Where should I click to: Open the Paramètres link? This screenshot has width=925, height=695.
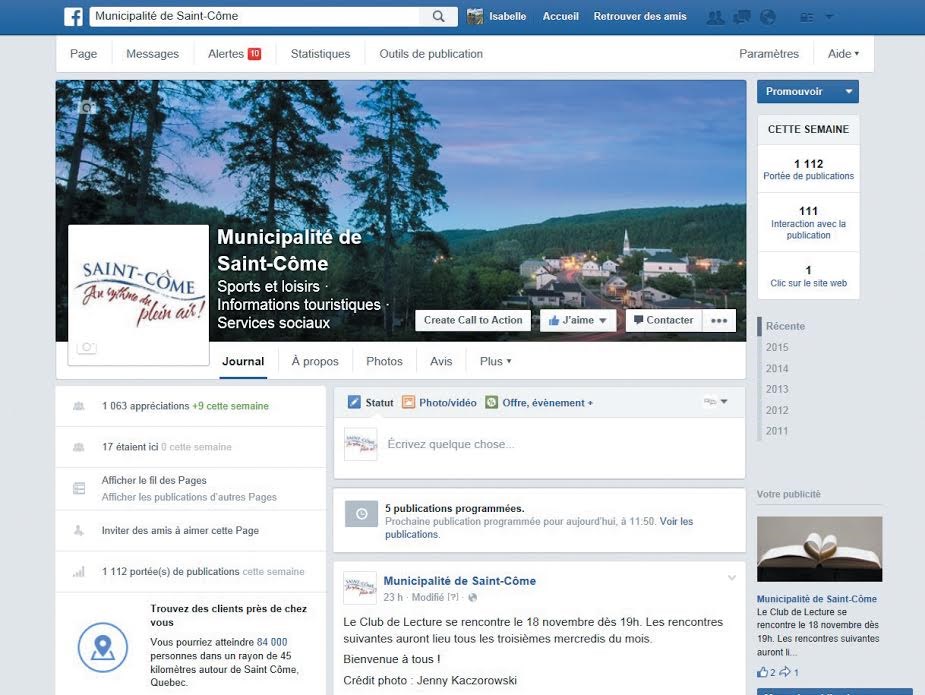[x=769, y=54]
